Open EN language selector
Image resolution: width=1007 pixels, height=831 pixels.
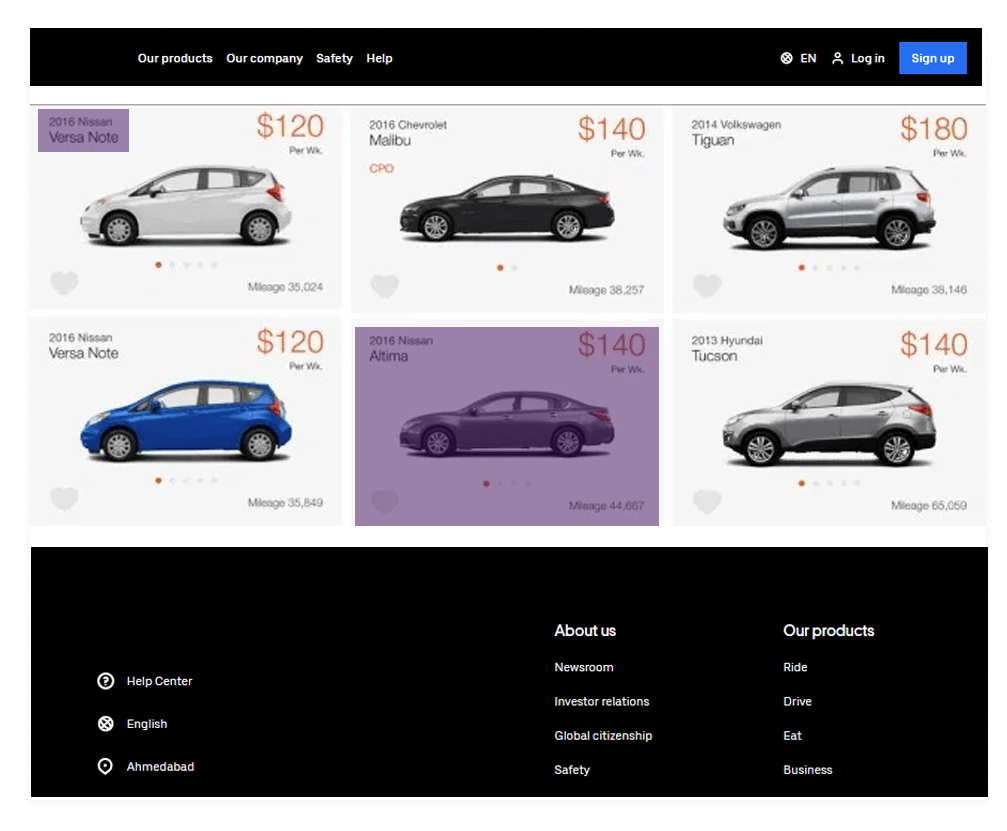tap(798, 58)
